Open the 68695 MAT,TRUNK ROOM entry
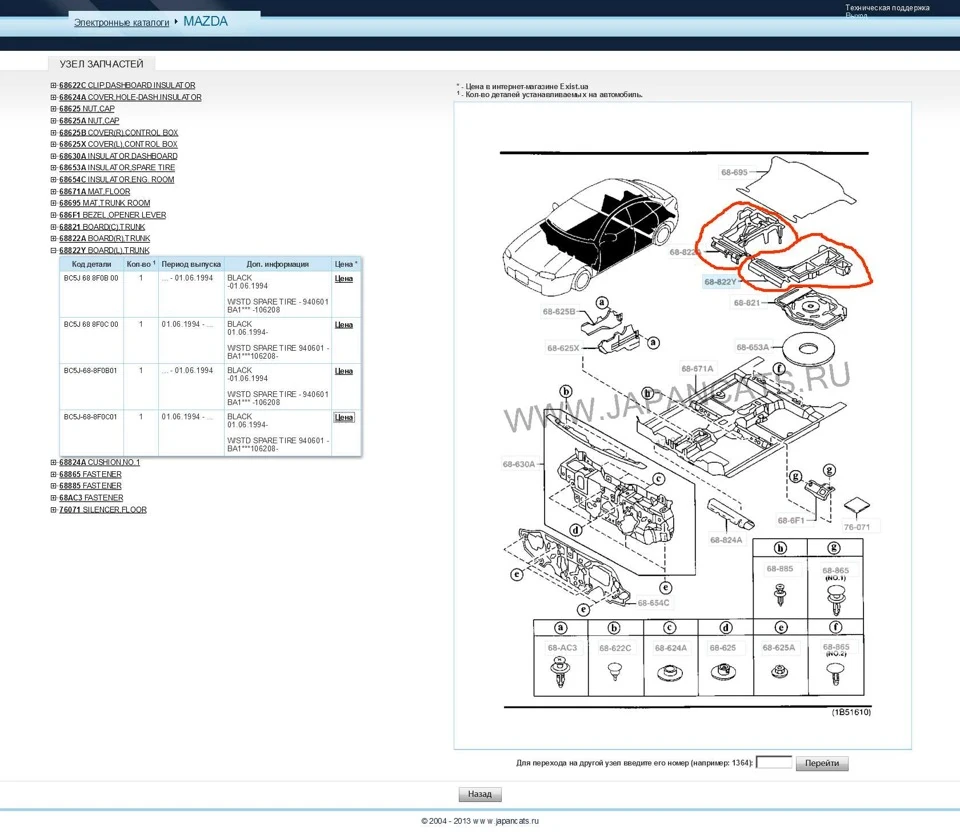This screenshot has height=838, width=960. click(x=105, y=203)
